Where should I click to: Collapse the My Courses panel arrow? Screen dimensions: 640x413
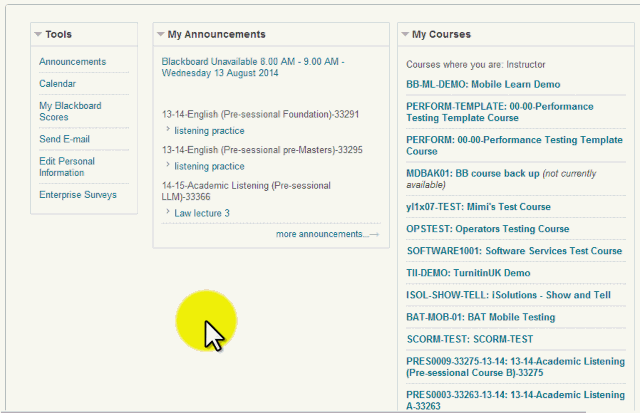pos(404,34)
